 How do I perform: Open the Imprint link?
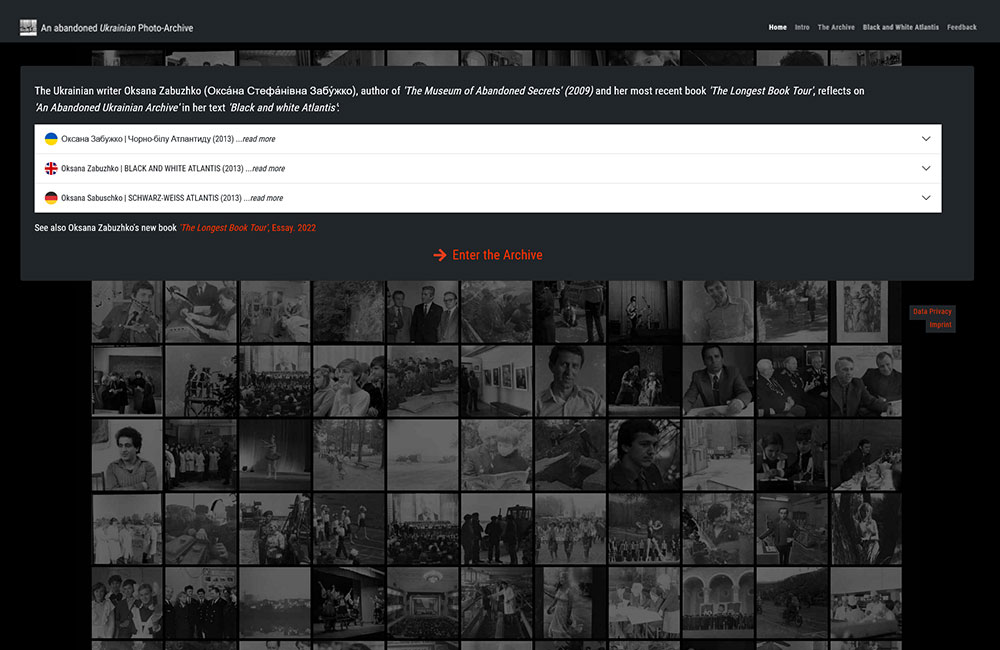pyautogui.click(x=940, y=325)
